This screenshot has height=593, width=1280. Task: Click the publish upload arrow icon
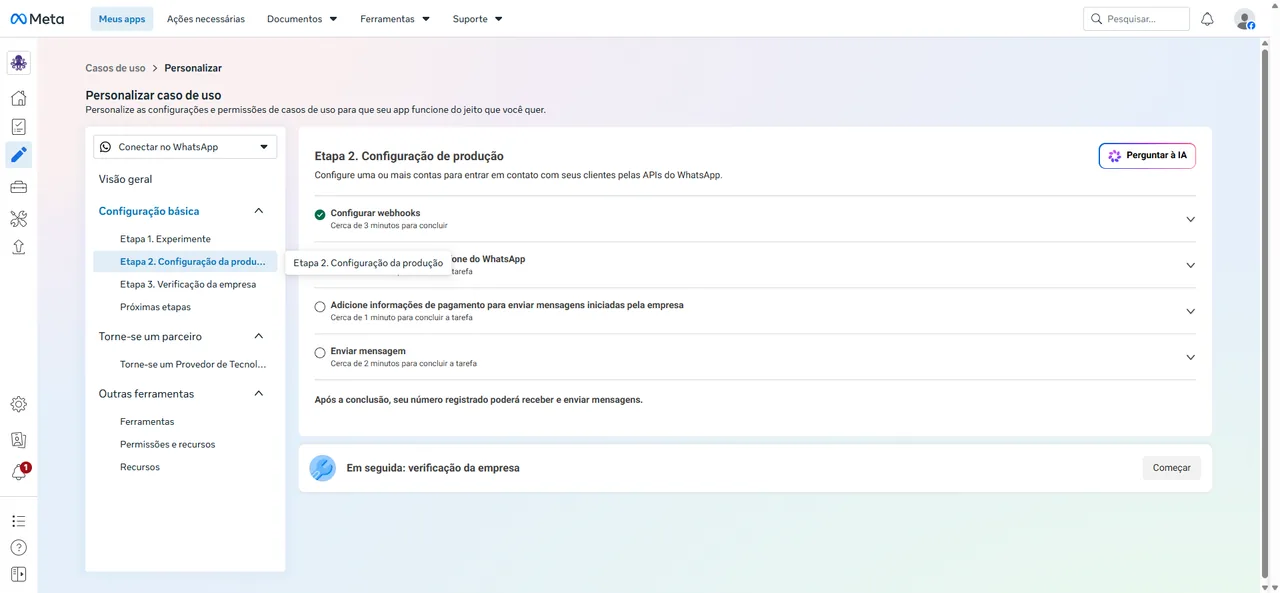tap(19, 247)
